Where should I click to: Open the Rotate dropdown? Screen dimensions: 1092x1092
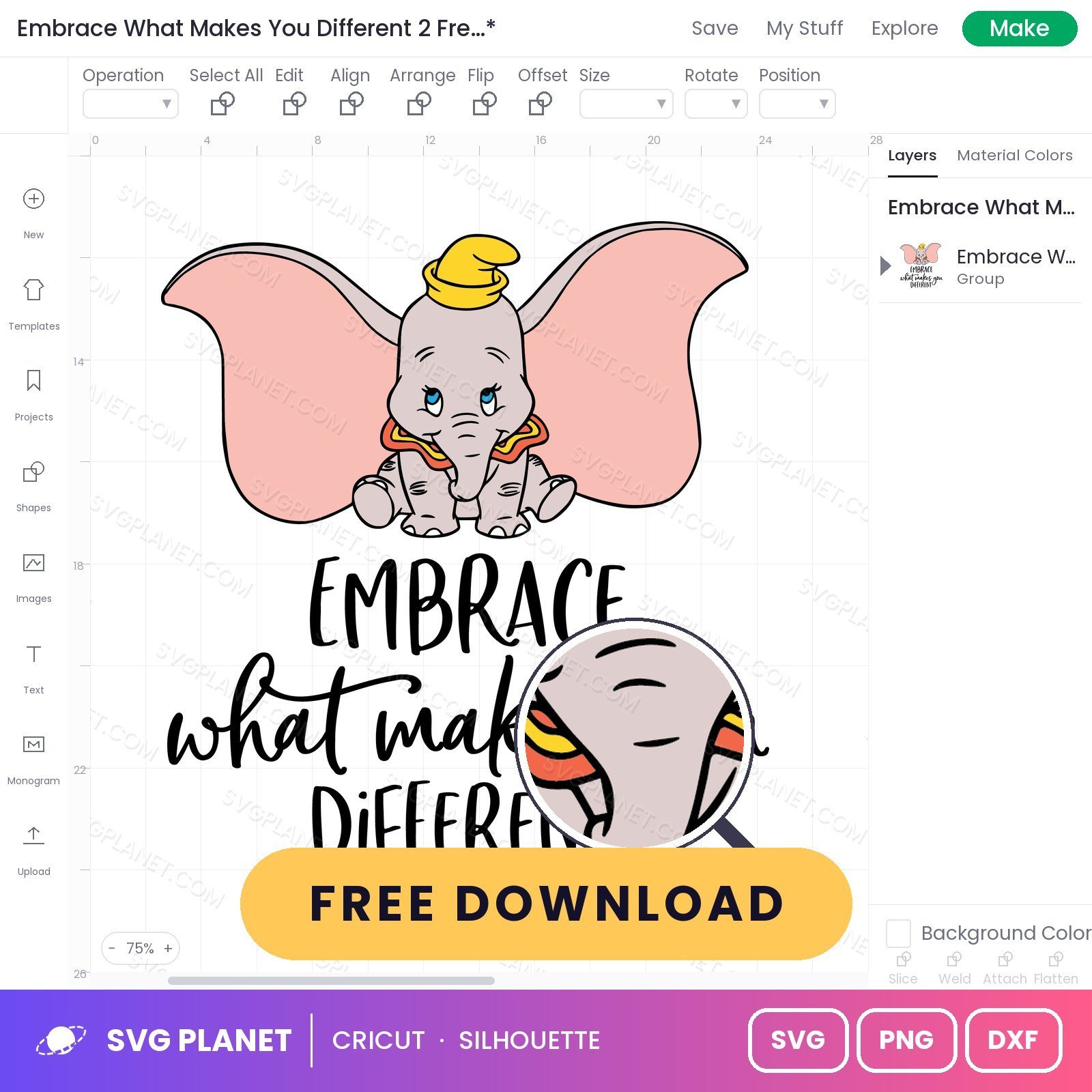point(716,104)
